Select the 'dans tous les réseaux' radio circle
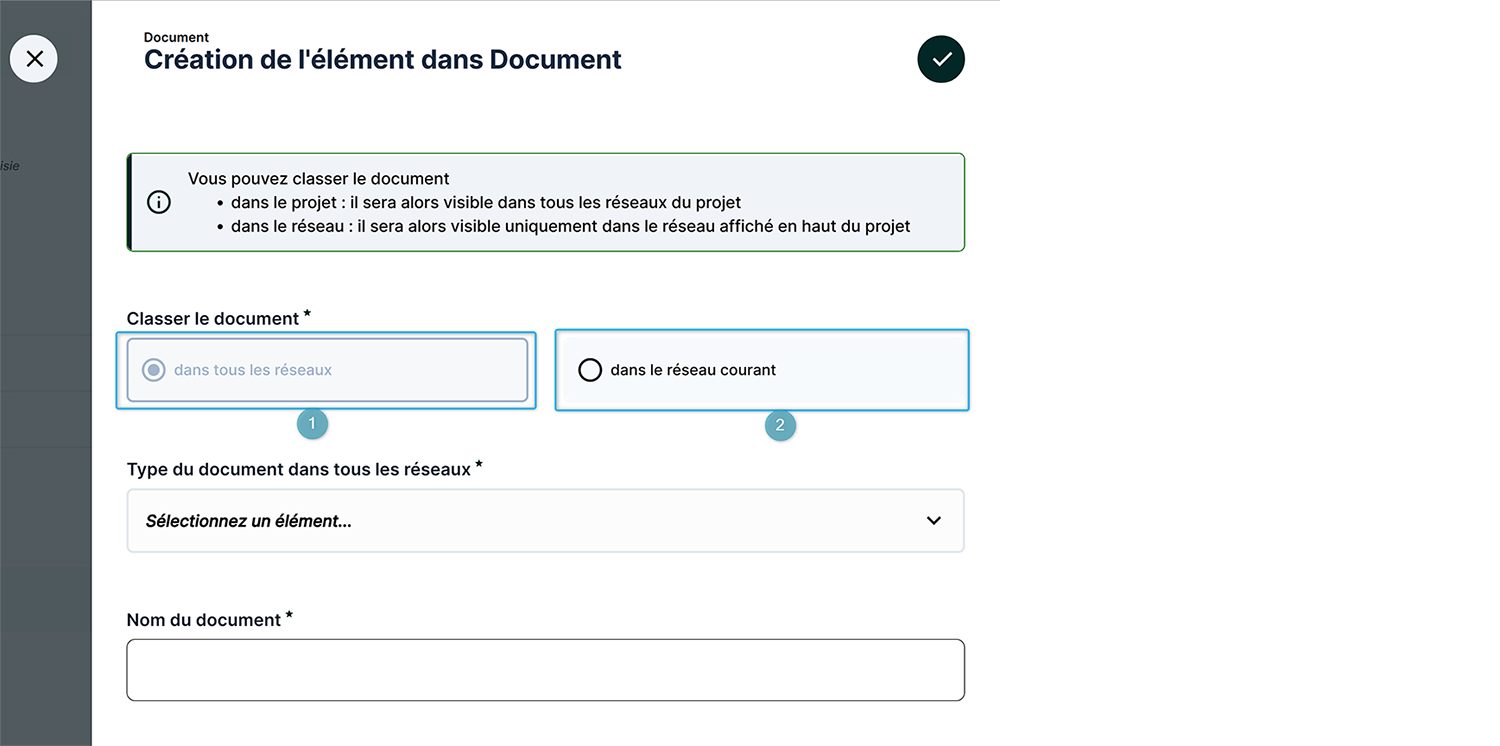The image size is (1500, 746). coord(153,370)
